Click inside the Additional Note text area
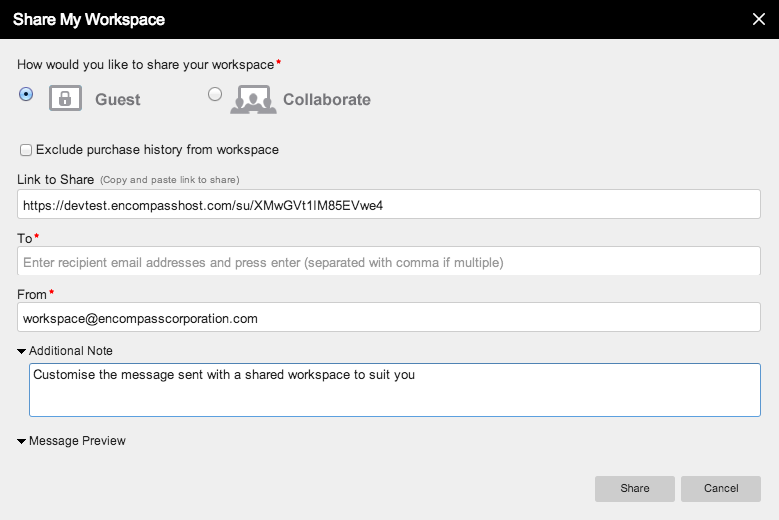 tap(395, 390)
